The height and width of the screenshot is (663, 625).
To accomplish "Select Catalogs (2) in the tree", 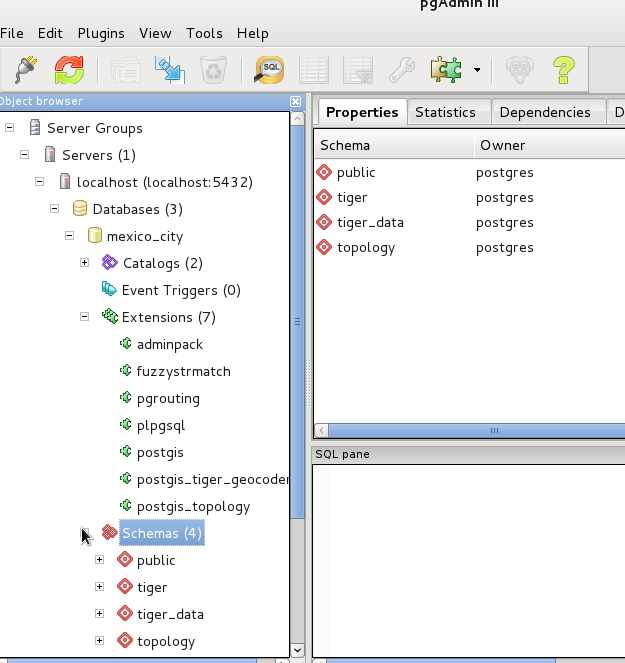I will coord(163,263).
